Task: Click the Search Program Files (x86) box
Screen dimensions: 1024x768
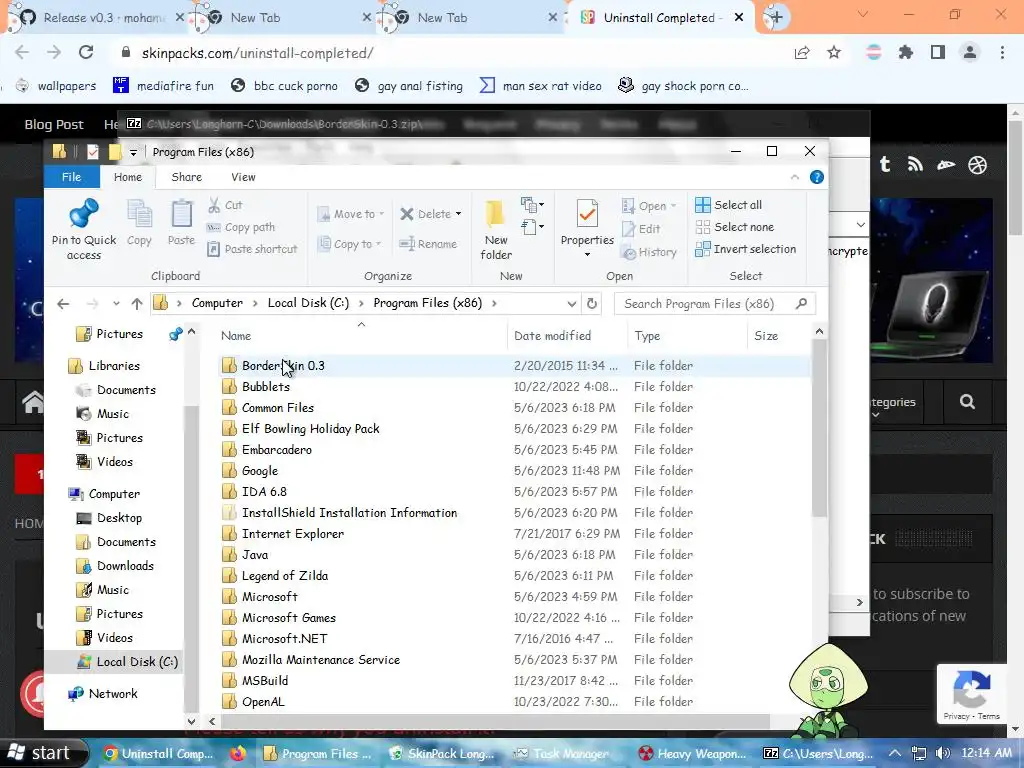Action: click(715, 304)
